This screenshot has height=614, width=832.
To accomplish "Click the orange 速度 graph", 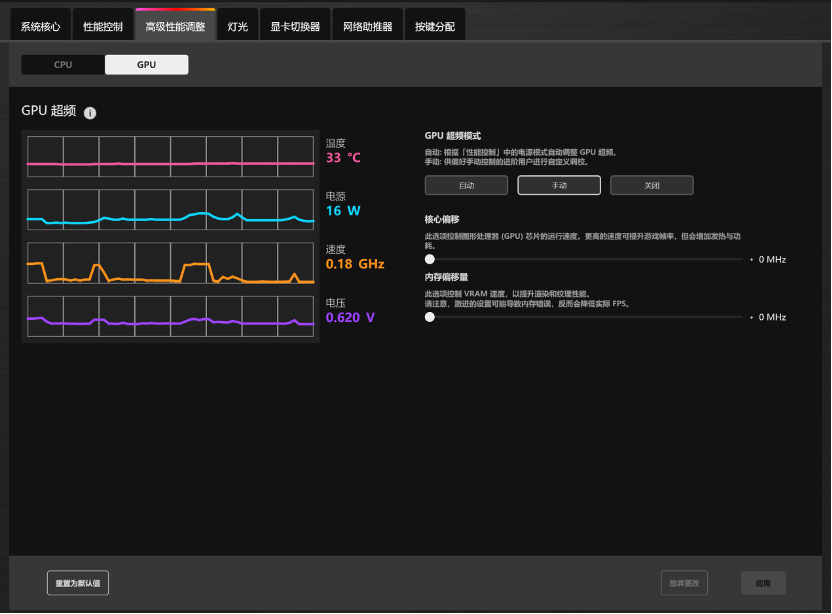I will [170, 263].
